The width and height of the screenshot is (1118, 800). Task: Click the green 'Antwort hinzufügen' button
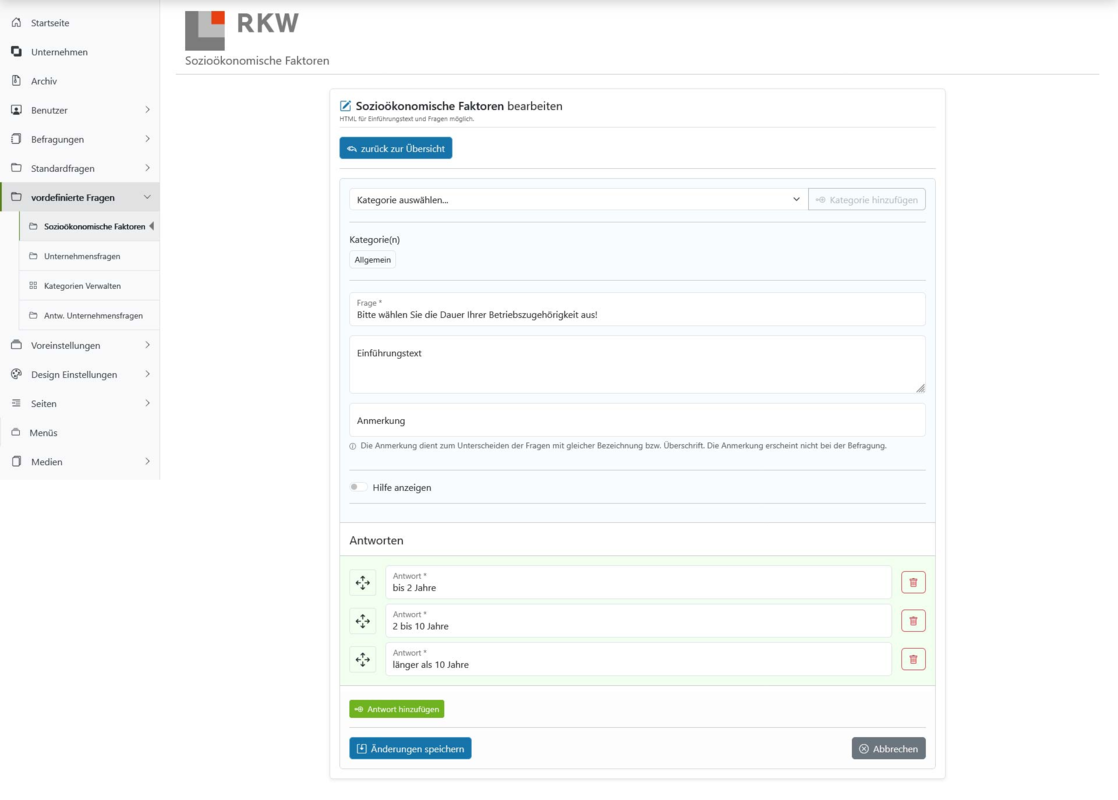pyautogui.click(x=396, y=709)
